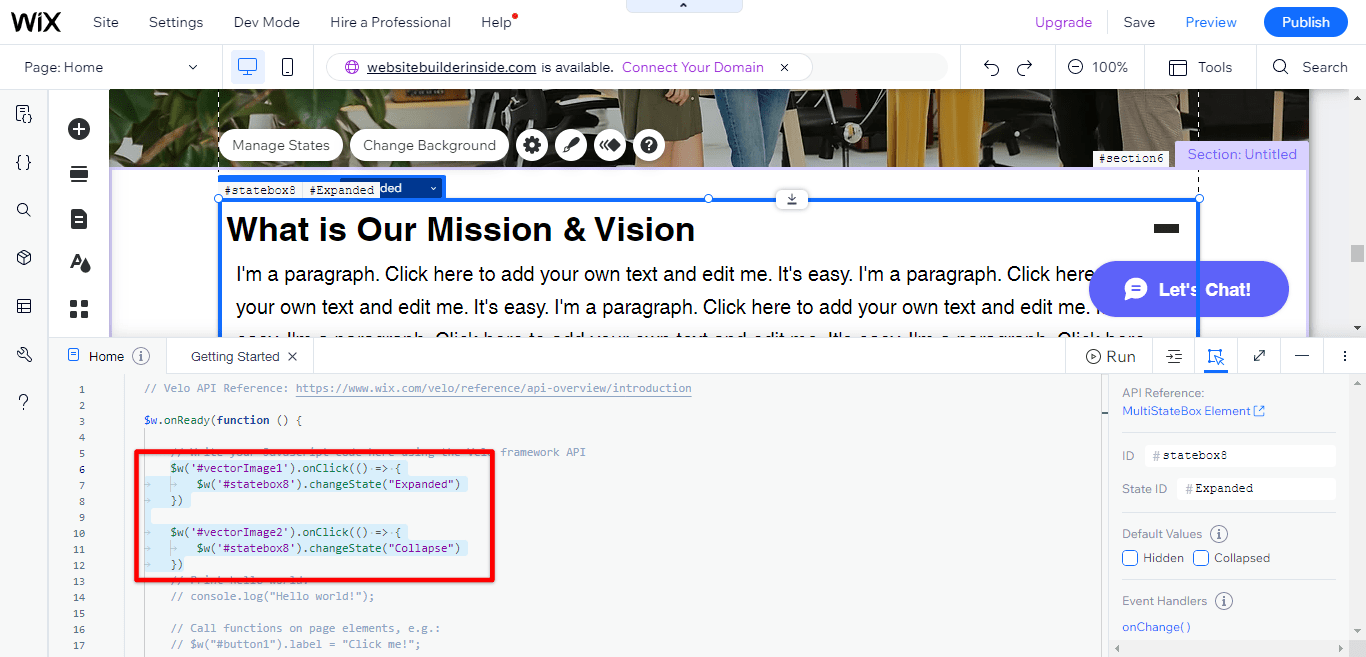
Task: Switch to mobile editor view
Action: tap(287, 66)
